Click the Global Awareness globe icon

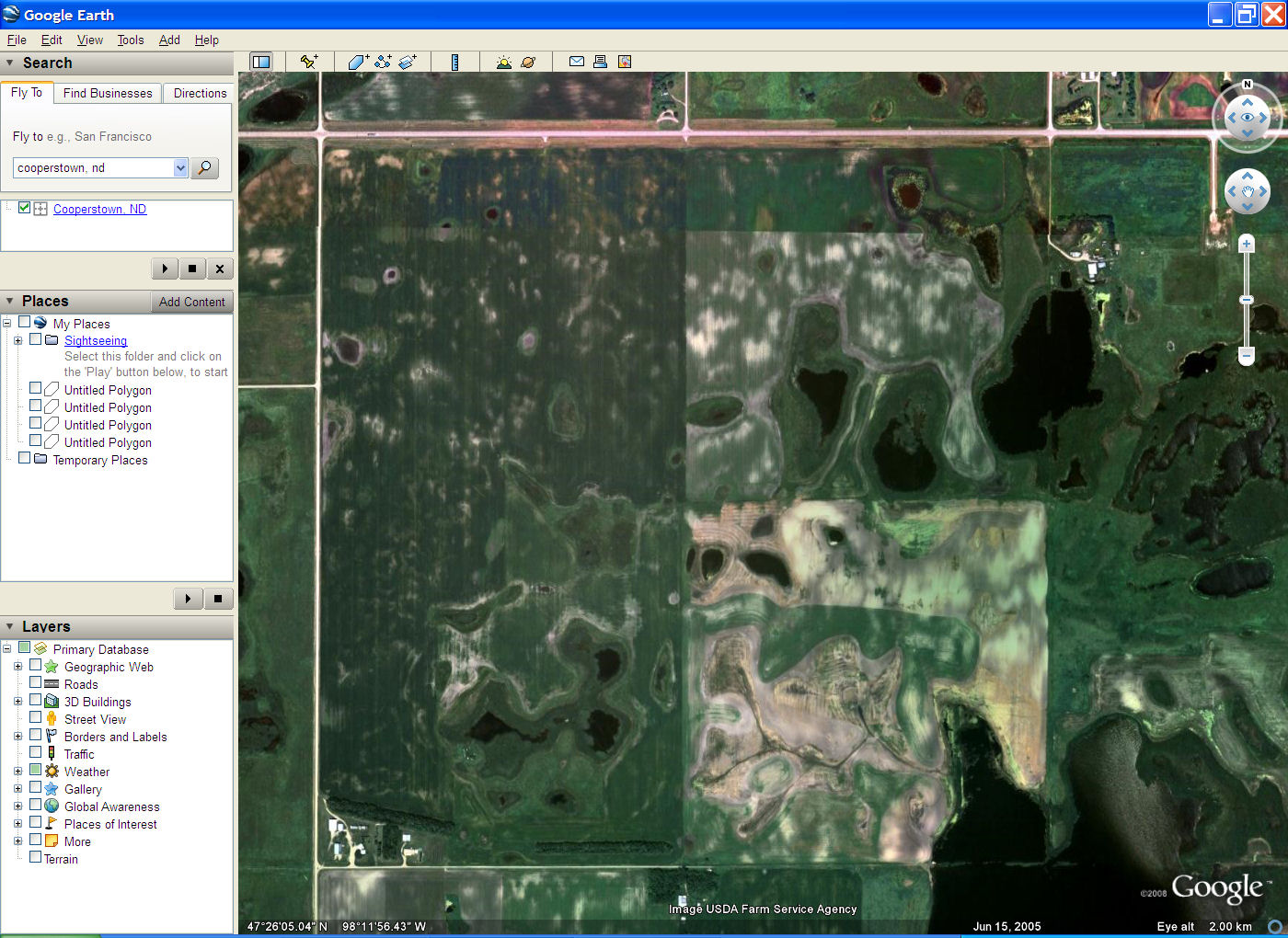click(52, 806)
